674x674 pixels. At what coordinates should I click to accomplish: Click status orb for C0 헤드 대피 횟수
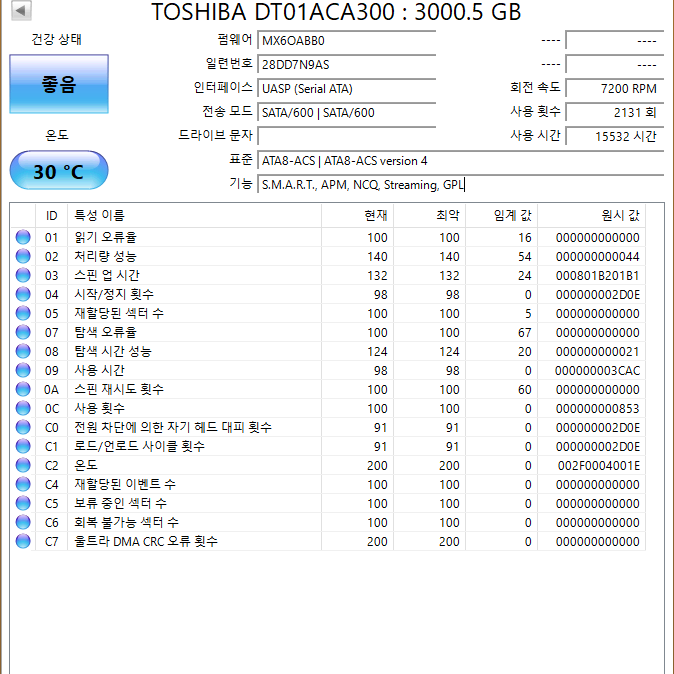pos(23,427)
